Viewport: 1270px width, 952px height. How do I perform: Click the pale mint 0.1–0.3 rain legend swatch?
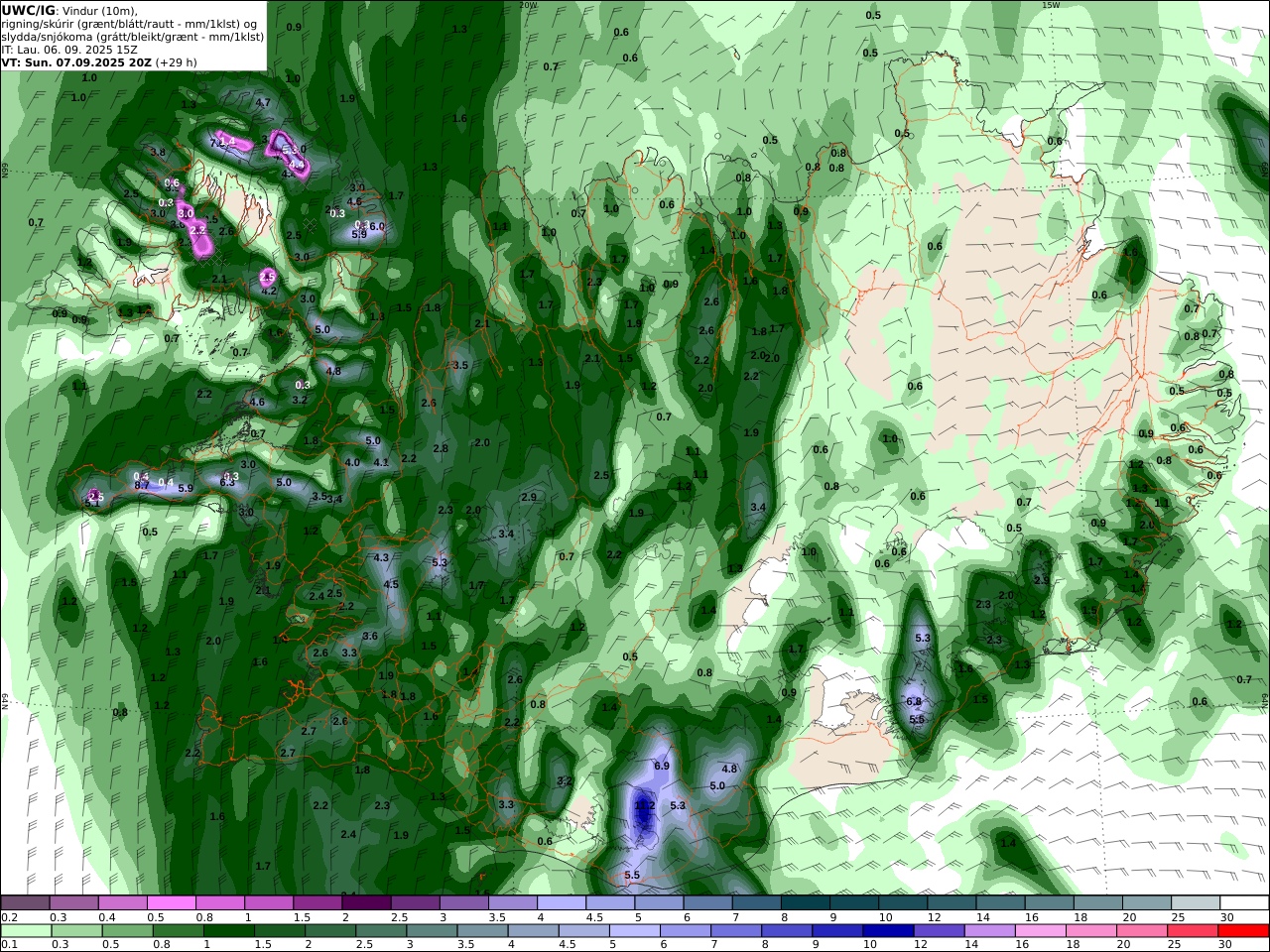coord(28,931)
